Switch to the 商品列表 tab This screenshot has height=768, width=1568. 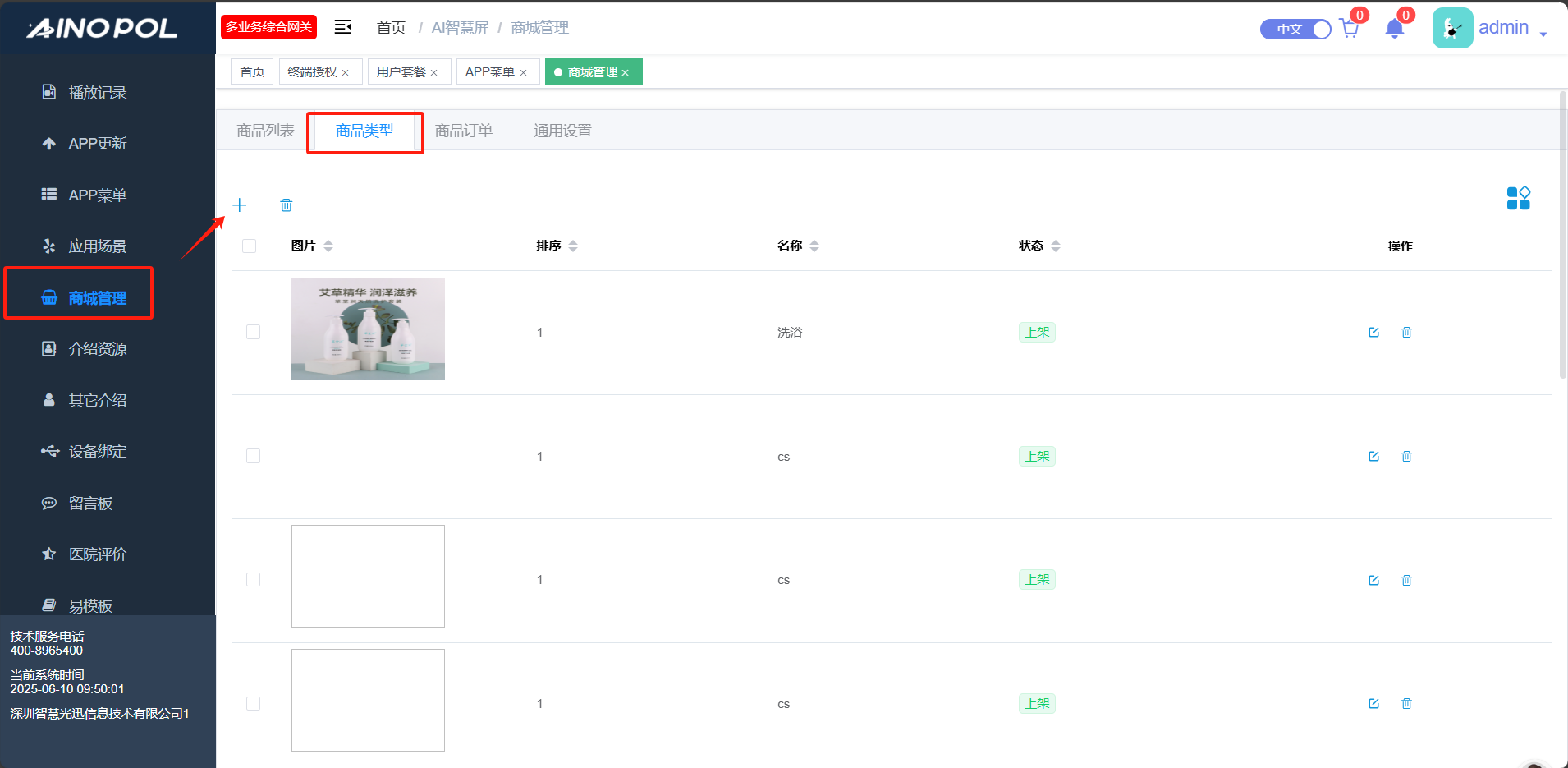click(x=265, y=131)
